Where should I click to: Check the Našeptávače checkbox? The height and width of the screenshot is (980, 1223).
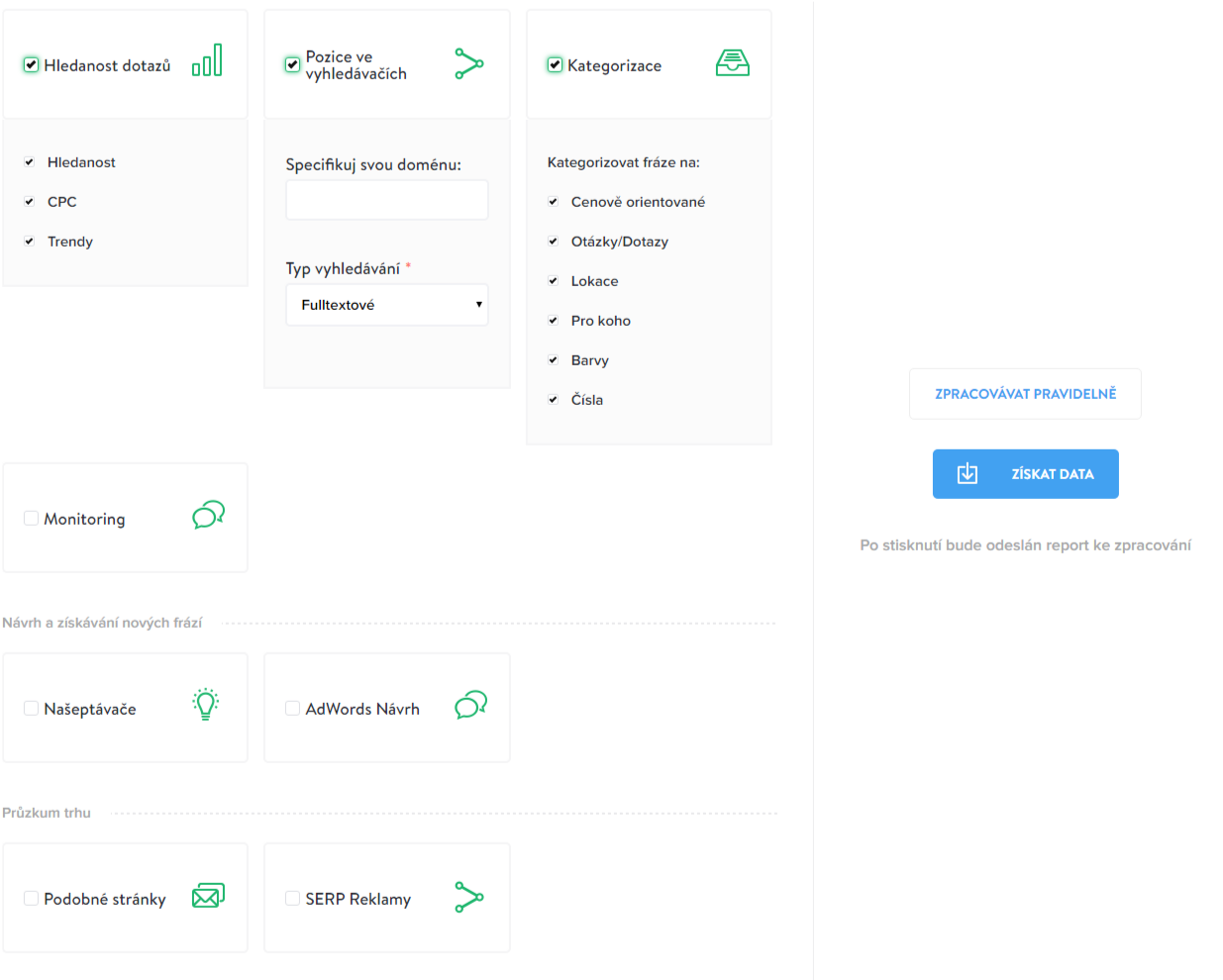[32, 709]
